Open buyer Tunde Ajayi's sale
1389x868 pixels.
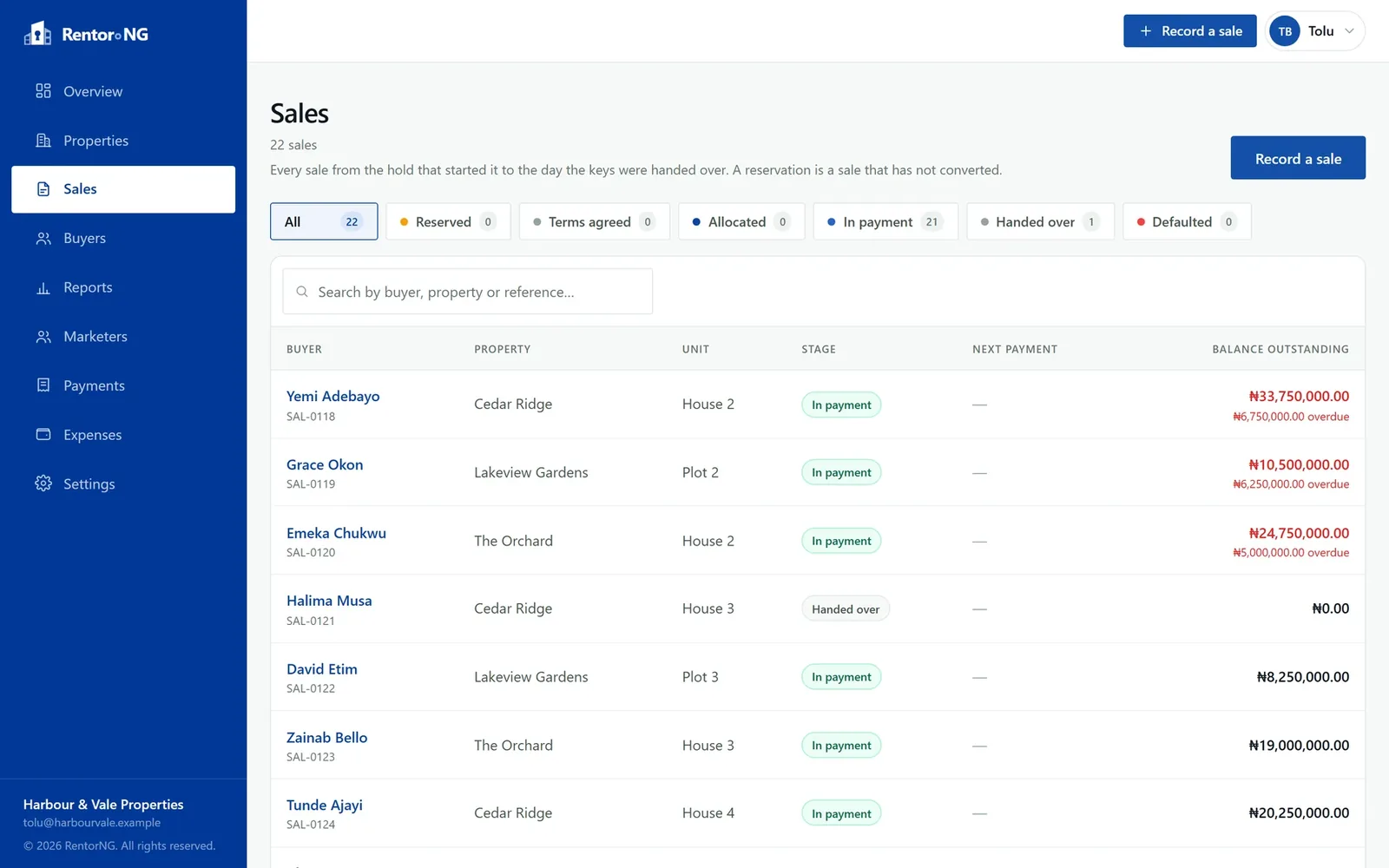[325, 806]
